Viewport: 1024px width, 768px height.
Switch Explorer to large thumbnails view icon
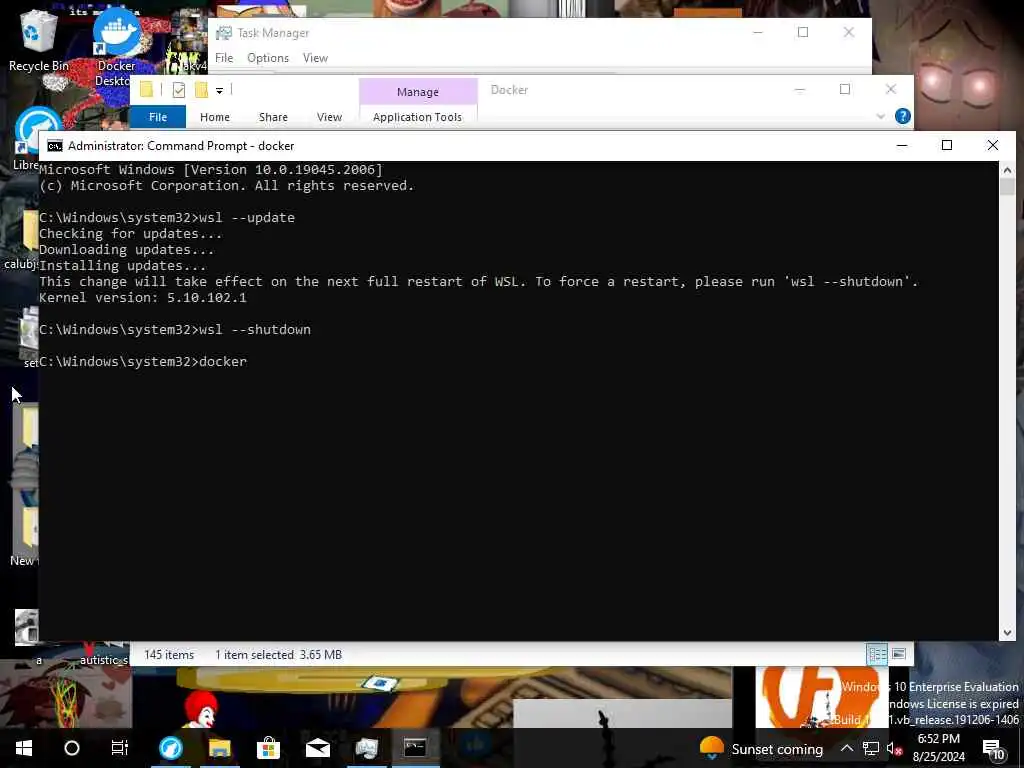(x=899, y=654)
